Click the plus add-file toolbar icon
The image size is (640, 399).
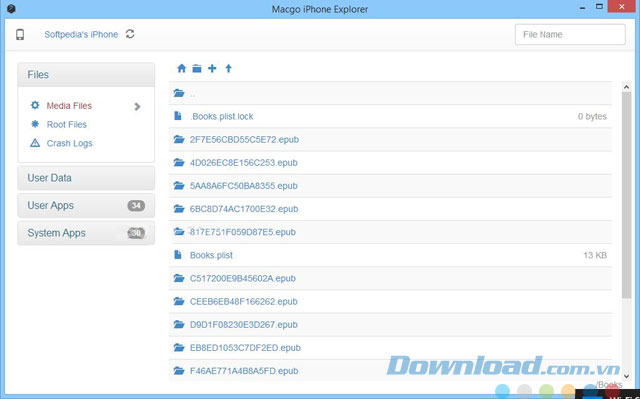coord(212,68)
